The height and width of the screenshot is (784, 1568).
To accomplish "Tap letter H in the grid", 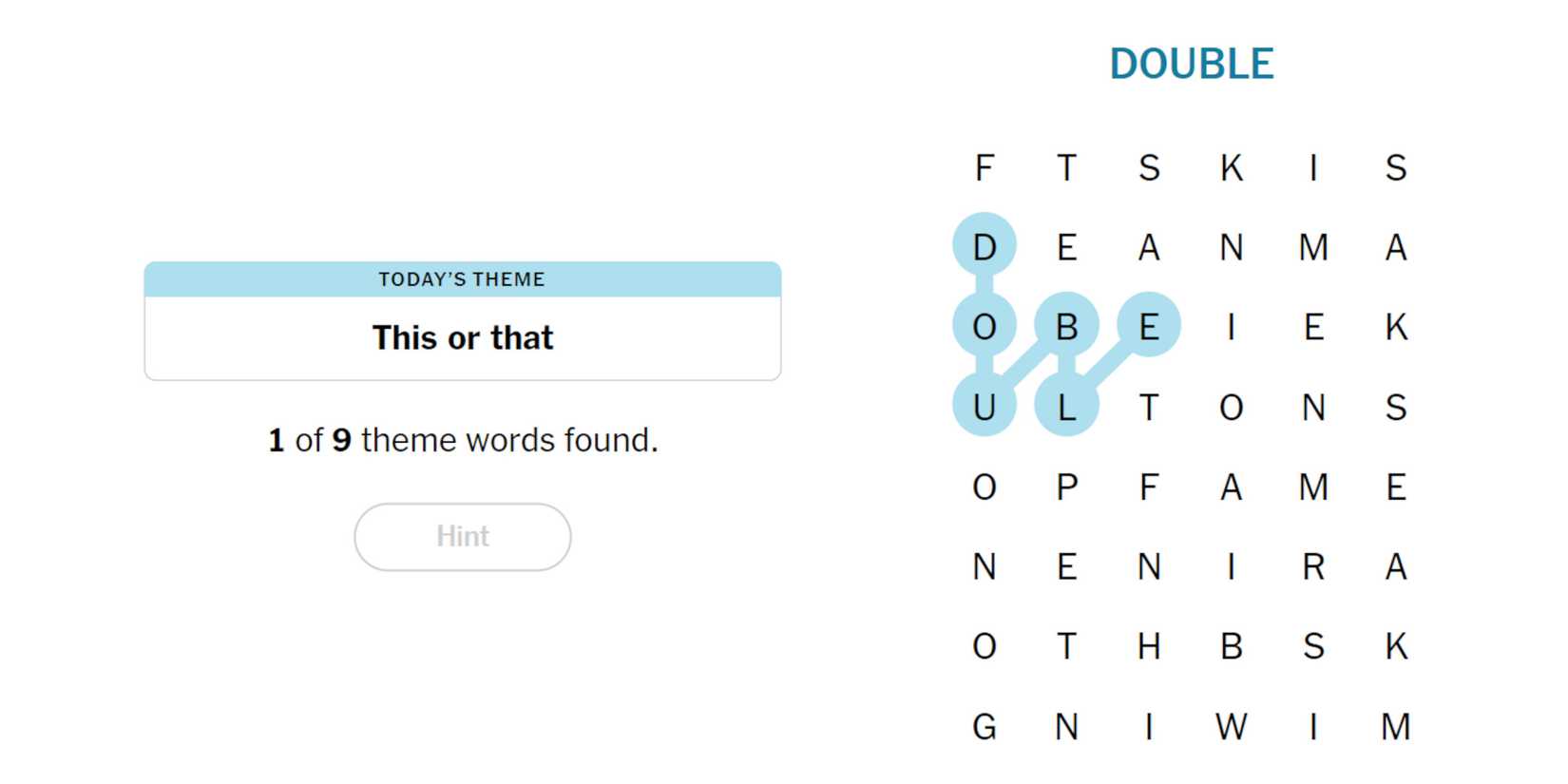I will pos(1149,646).
